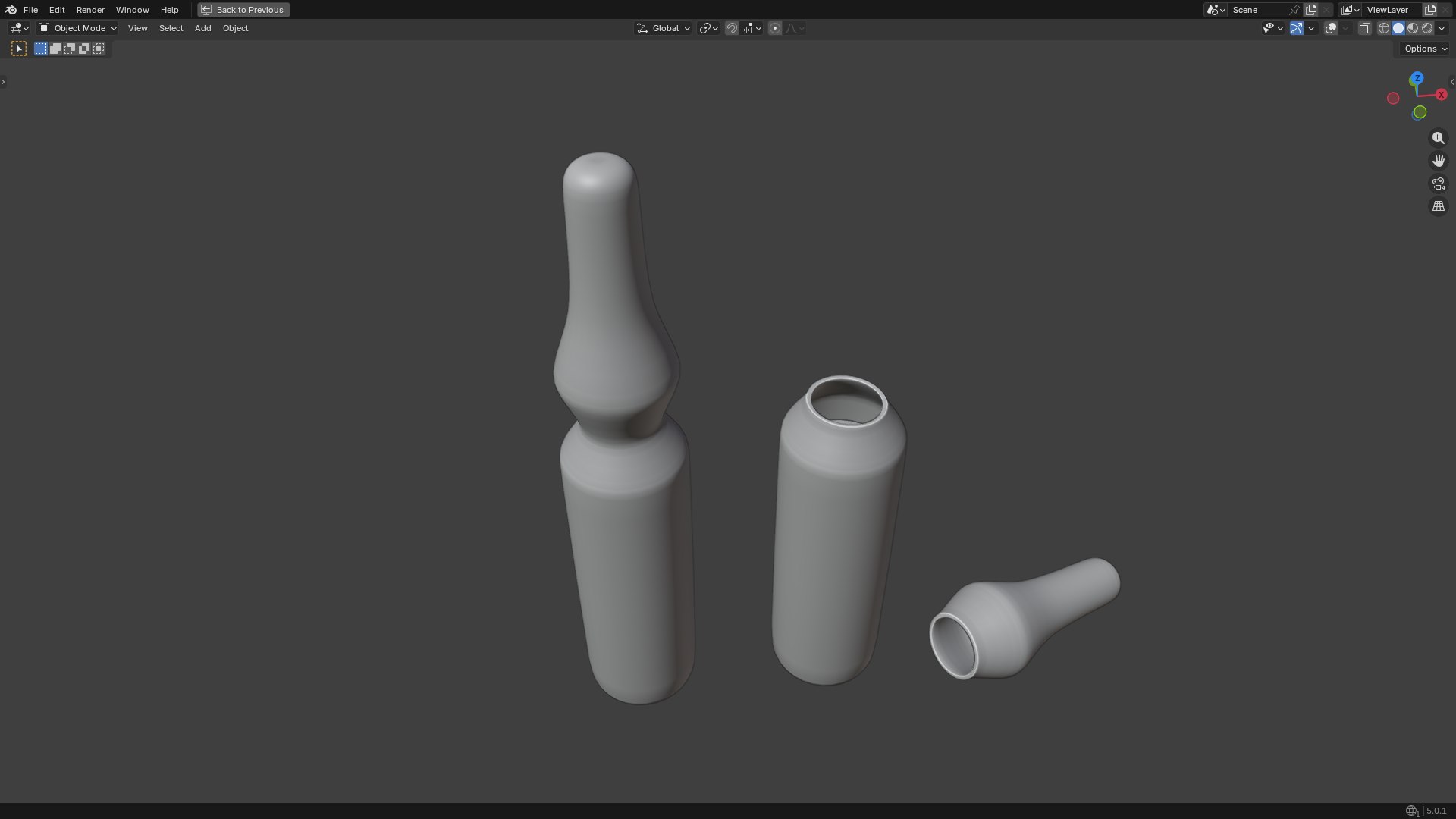This screenshot has width=1456, height=819.
Task: Open the viewport View menu
Action: coord(137,28)
